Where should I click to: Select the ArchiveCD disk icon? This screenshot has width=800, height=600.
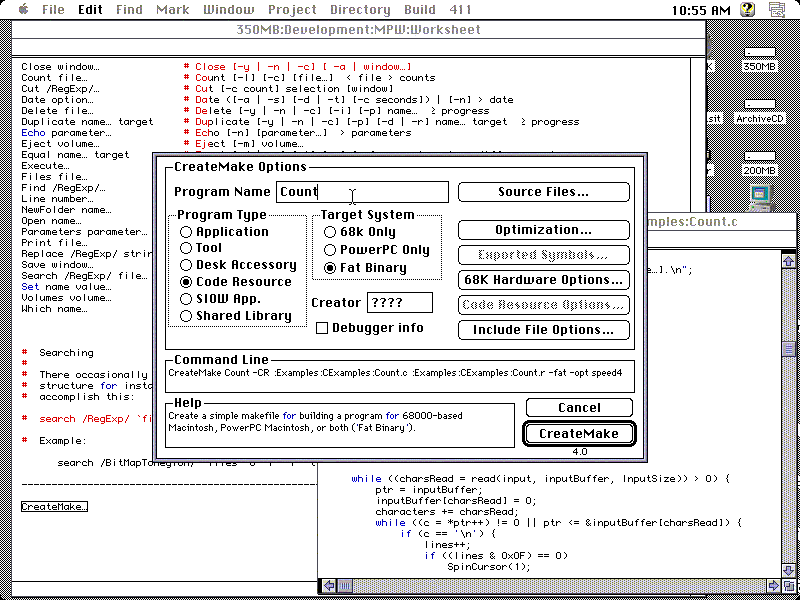point(760,105)
